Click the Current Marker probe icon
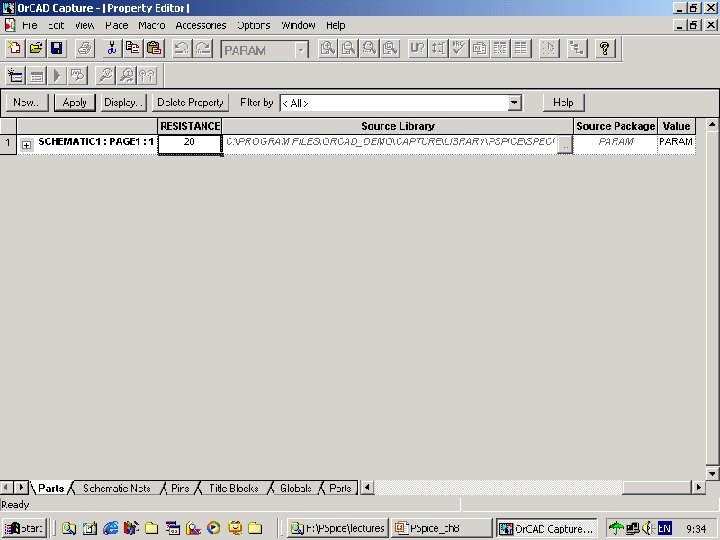 pyautogui.click(x=126, y=76)
